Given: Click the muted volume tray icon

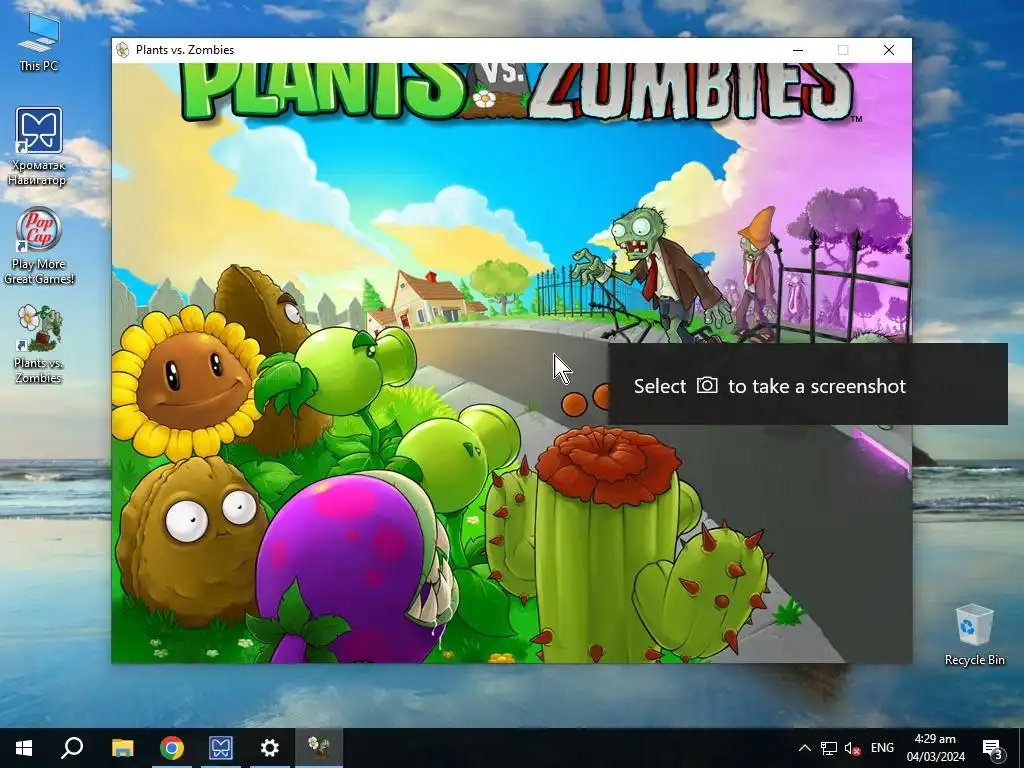Looking at the screenshot, I should tap(852, 748).
